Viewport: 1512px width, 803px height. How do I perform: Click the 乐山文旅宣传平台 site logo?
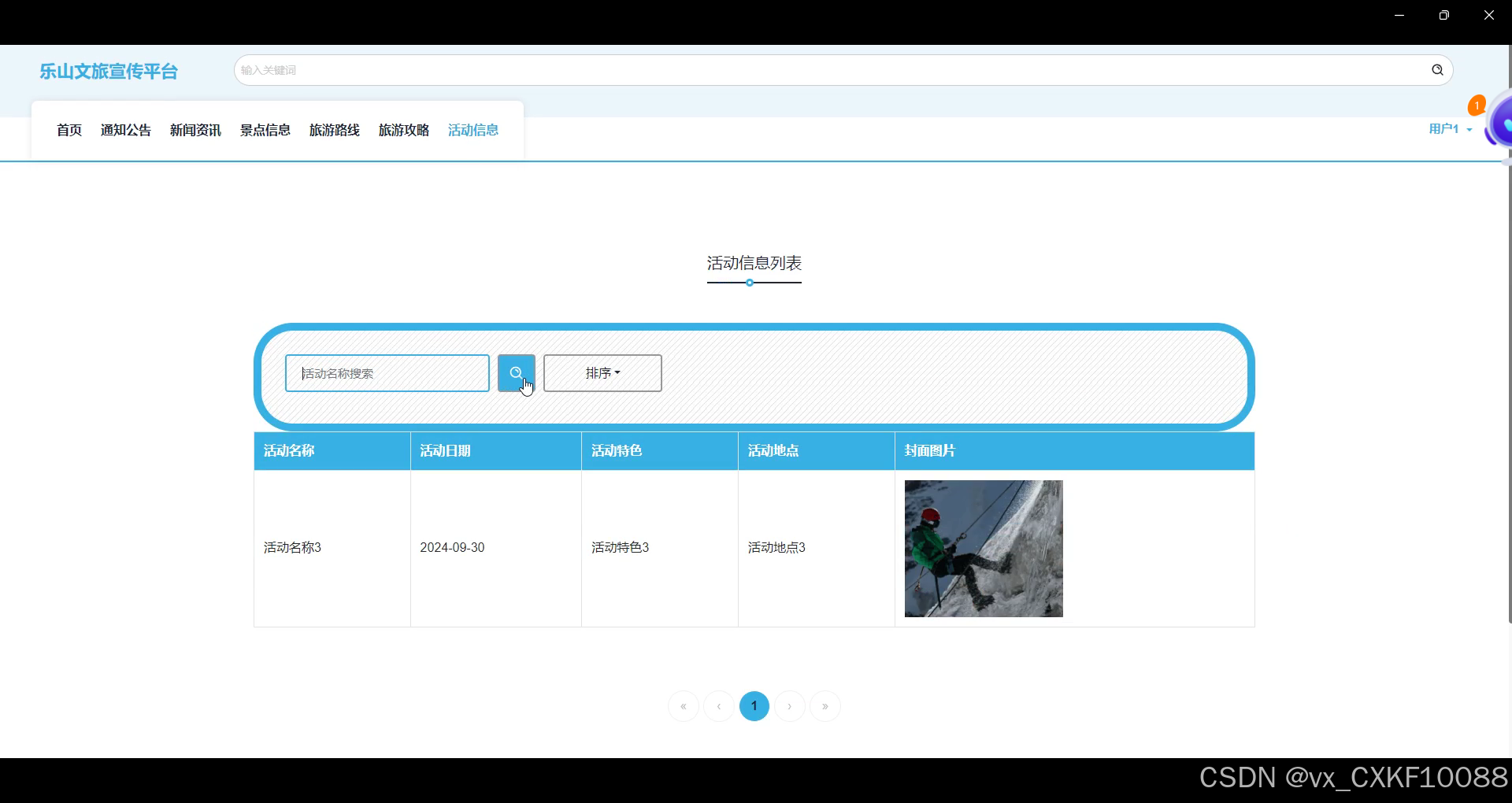pyautogui.click(x=109, y=72)
